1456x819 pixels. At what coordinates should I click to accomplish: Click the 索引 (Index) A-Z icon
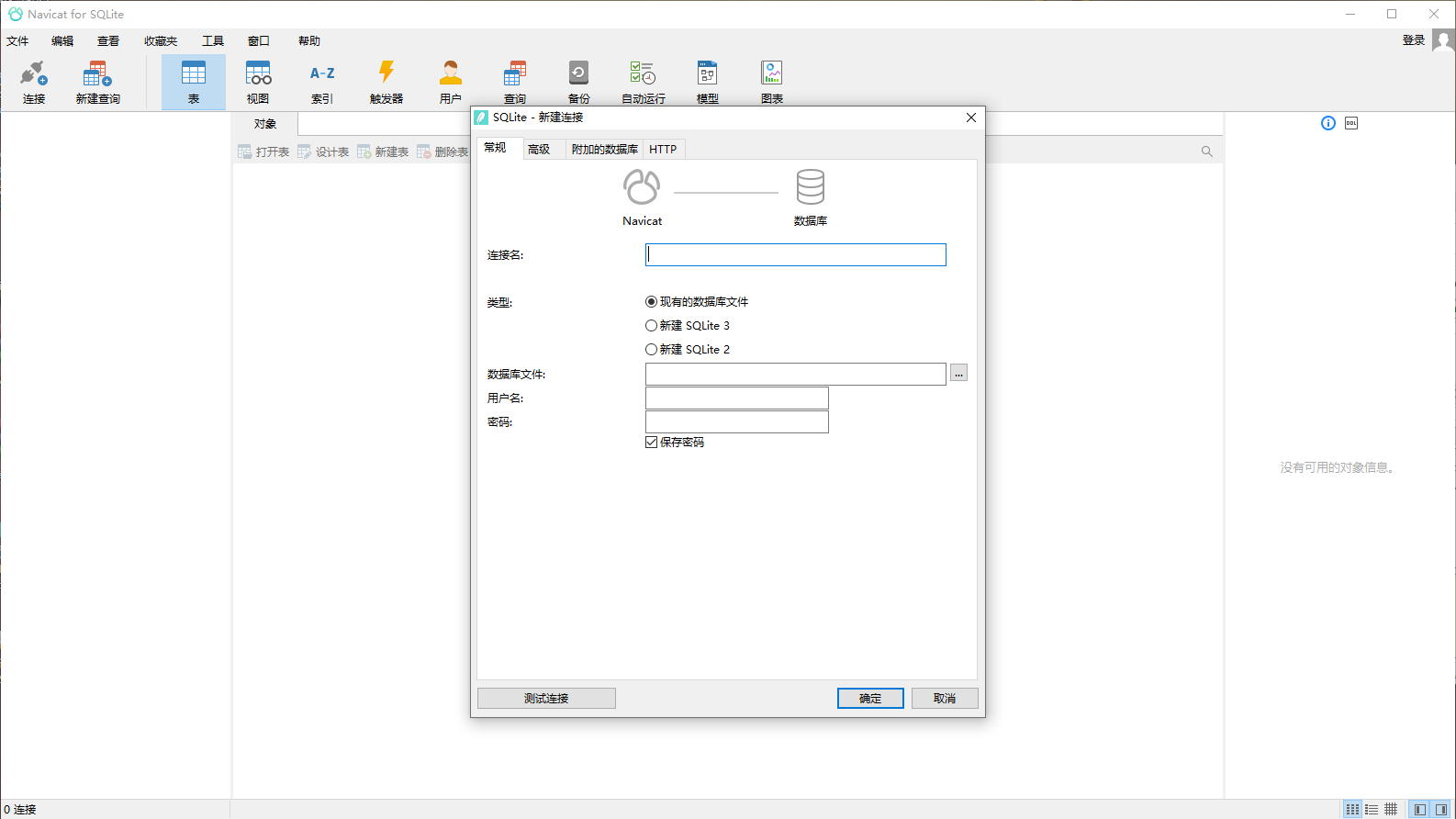(322, 82)
